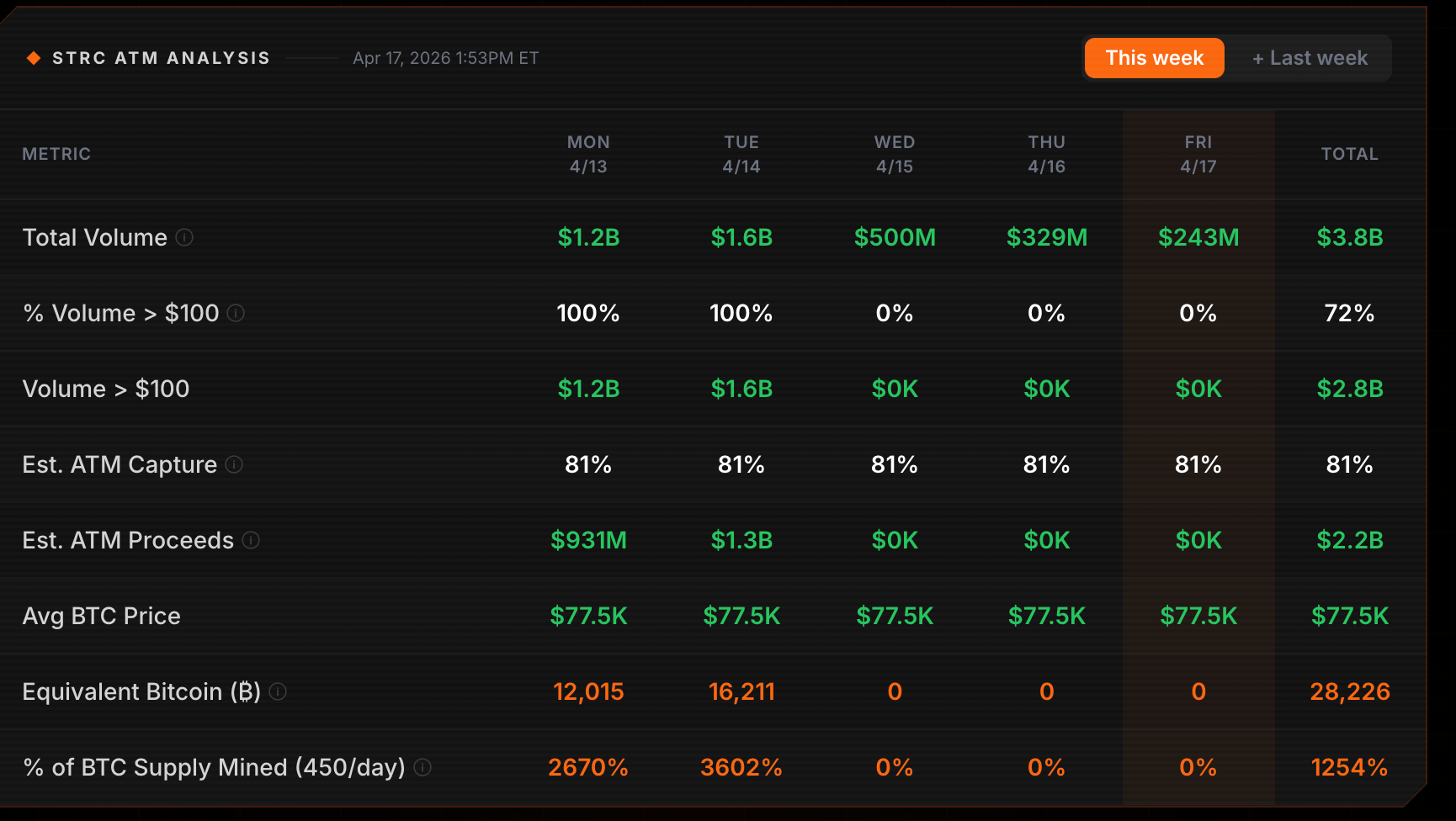Screen dimensions: 1456x821
Task: Select the THU 4/16 column header
Action: (x=1047, y=154)
